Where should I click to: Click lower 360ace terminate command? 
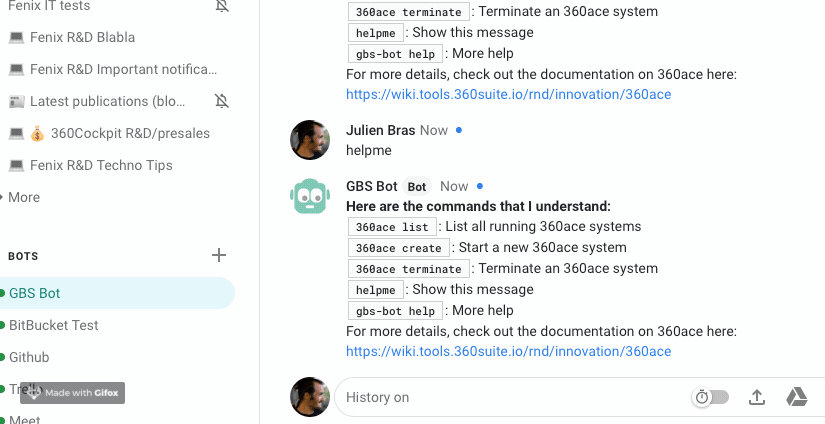click(408, 269)
